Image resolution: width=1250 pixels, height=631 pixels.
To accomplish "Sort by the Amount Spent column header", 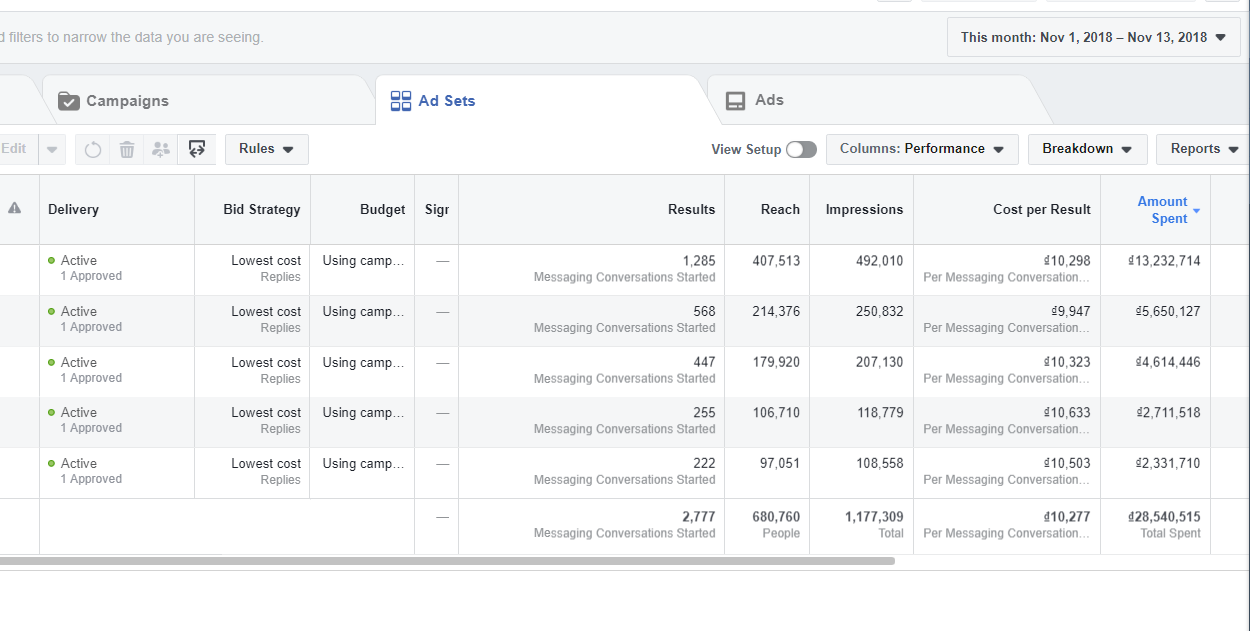I will pyautogui.click(x=1163, y=210).
